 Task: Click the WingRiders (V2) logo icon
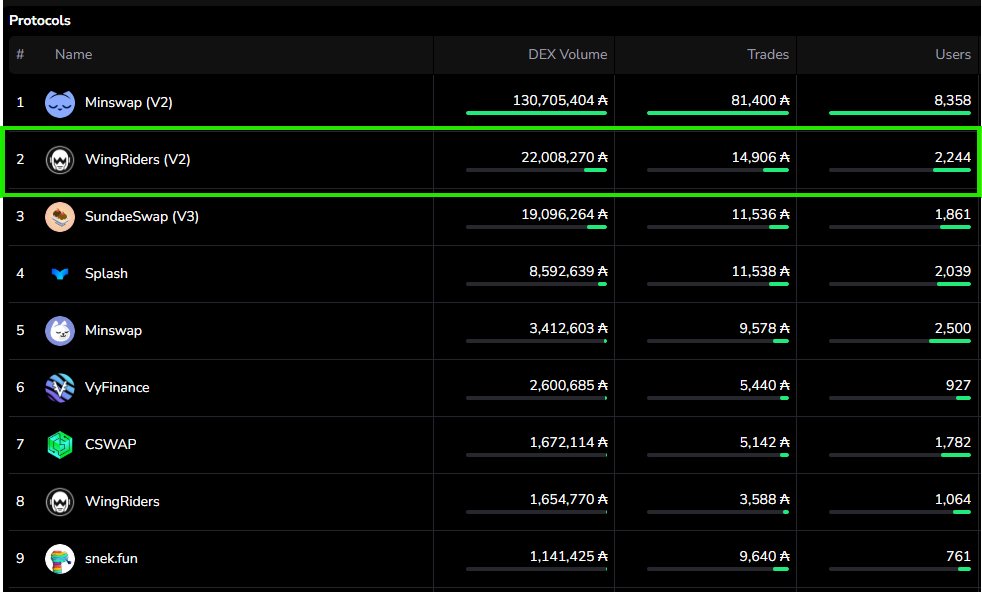click(x=60, y=159)
